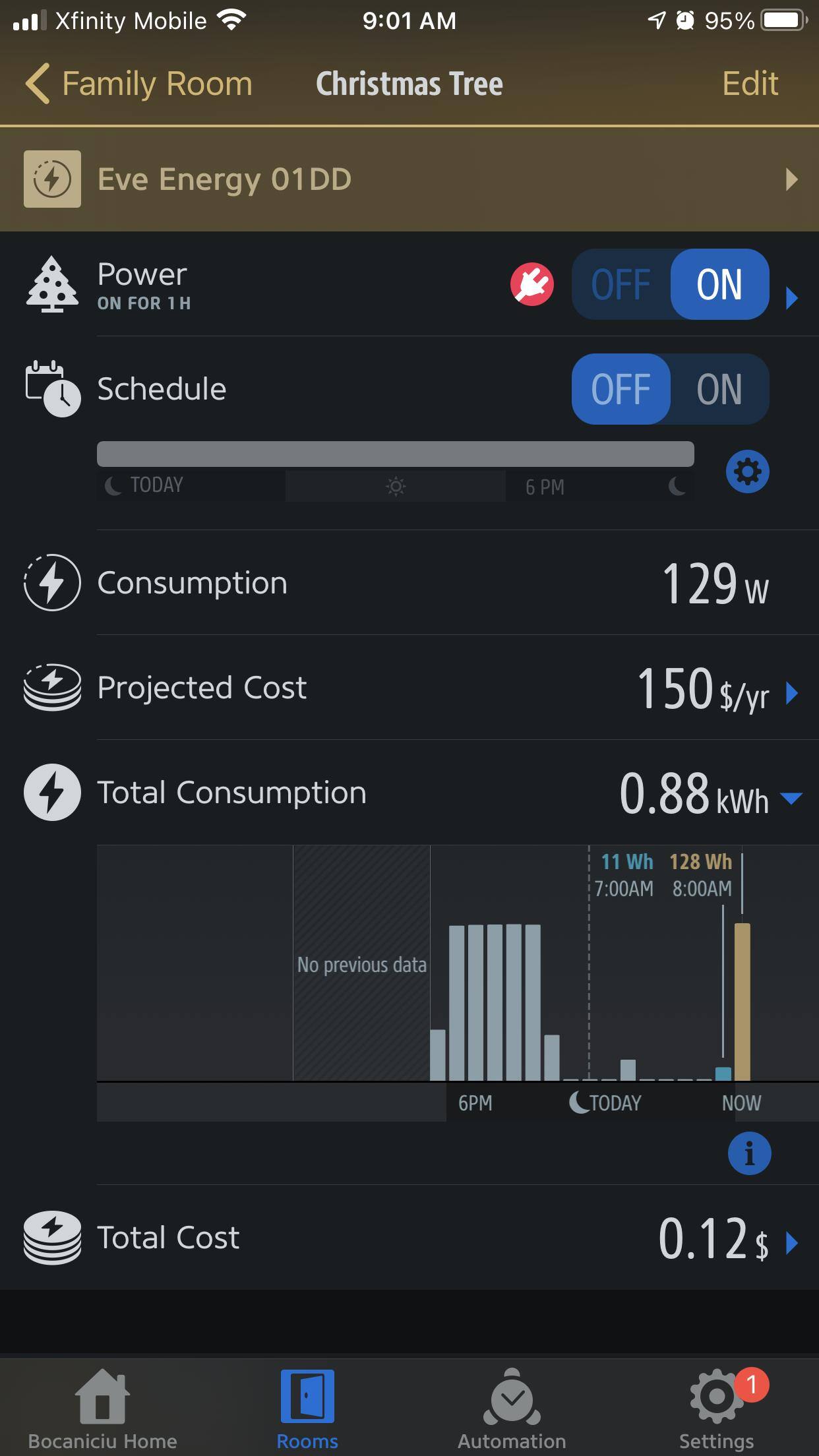Select the 8:00AM tan consumption bar
This screenshot has height=1456, width=819.
742,1001
